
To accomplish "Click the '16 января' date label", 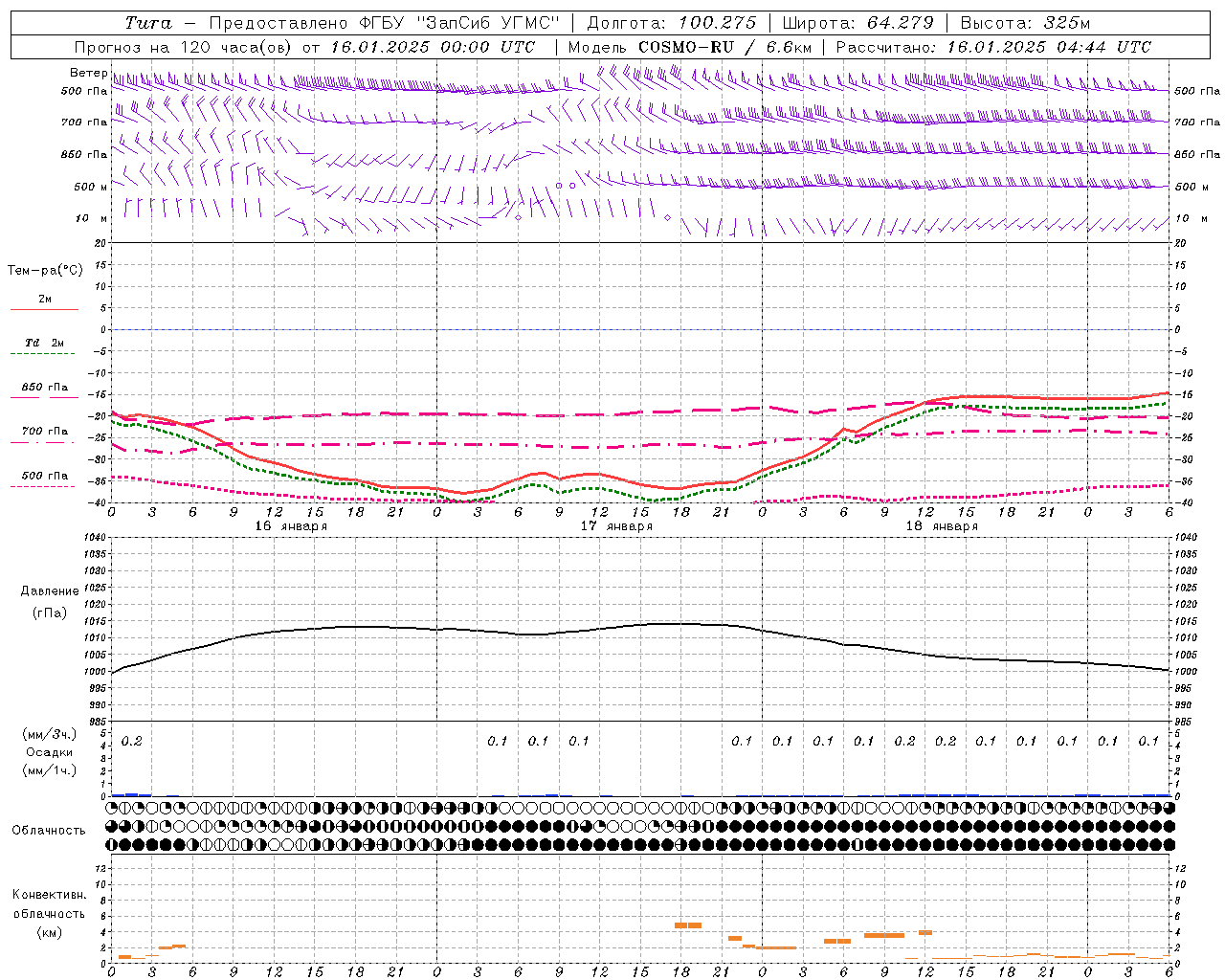I will (x=291, y=526).
